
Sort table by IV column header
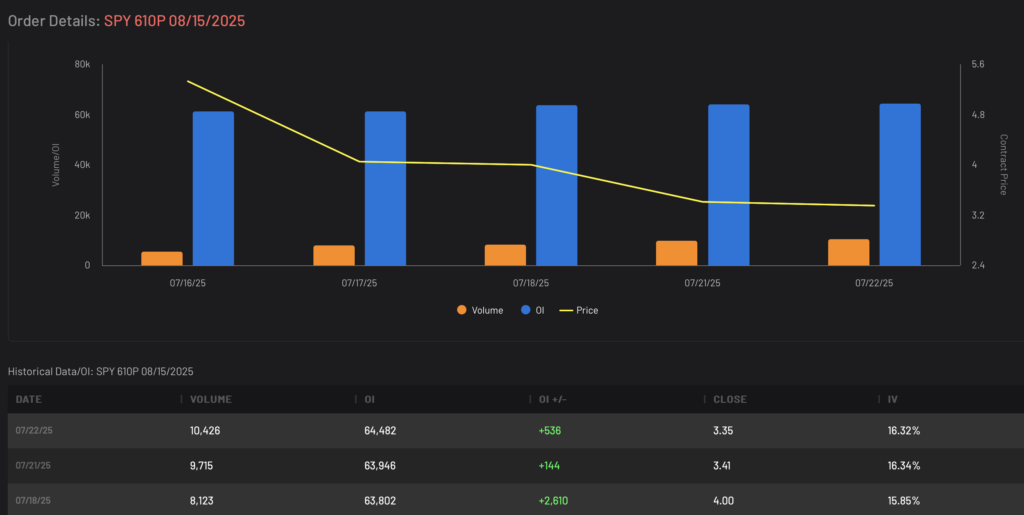point(892,399)
